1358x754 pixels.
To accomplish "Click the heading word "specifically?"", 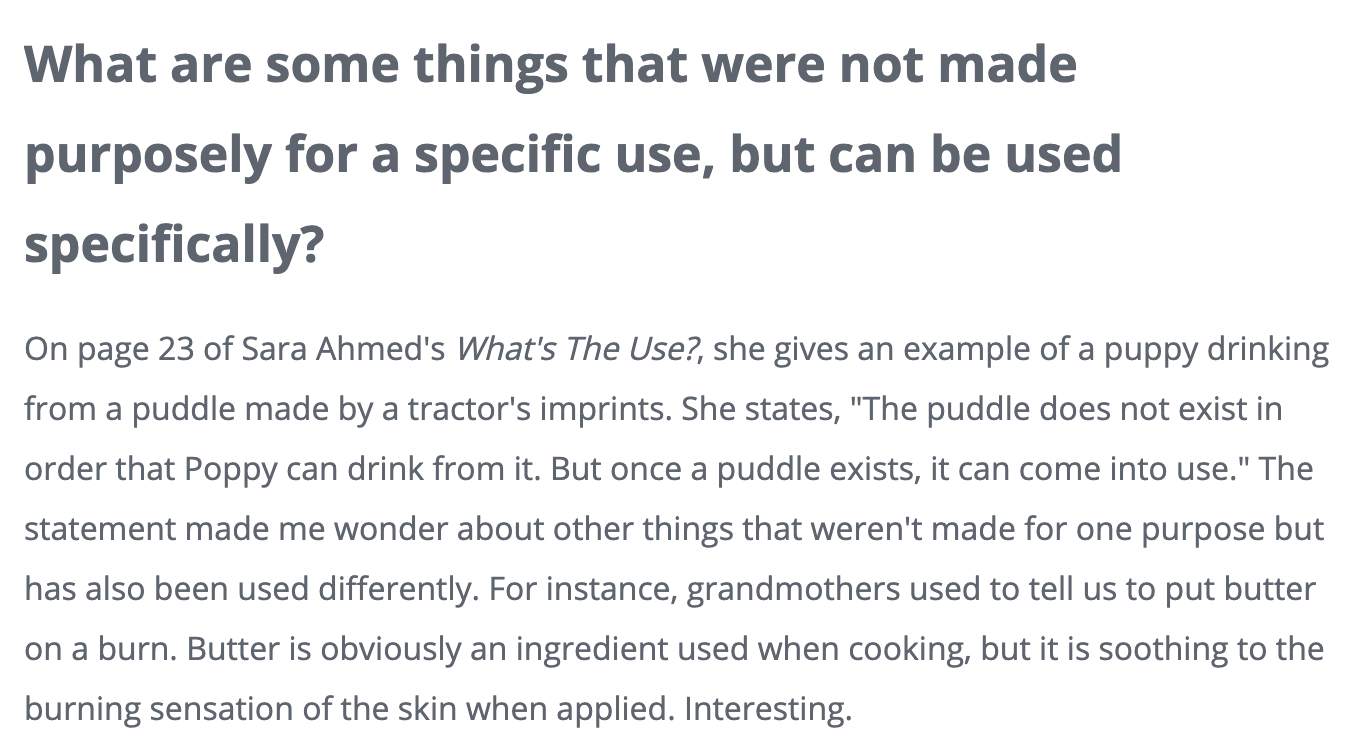I will [x=174, y=245].
